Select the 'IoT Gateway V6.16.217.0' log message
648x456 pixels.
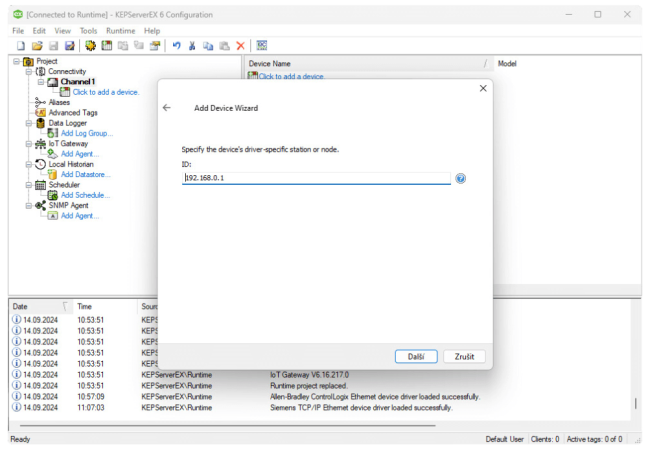tap(310, 375)
